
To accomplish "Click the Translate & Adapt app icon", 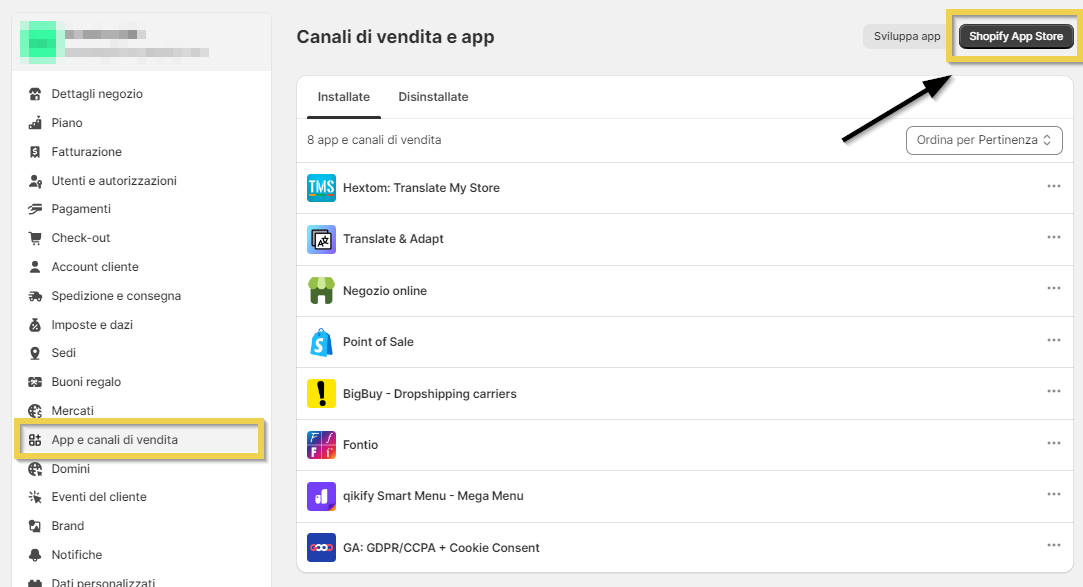I will tap(321, 240).
